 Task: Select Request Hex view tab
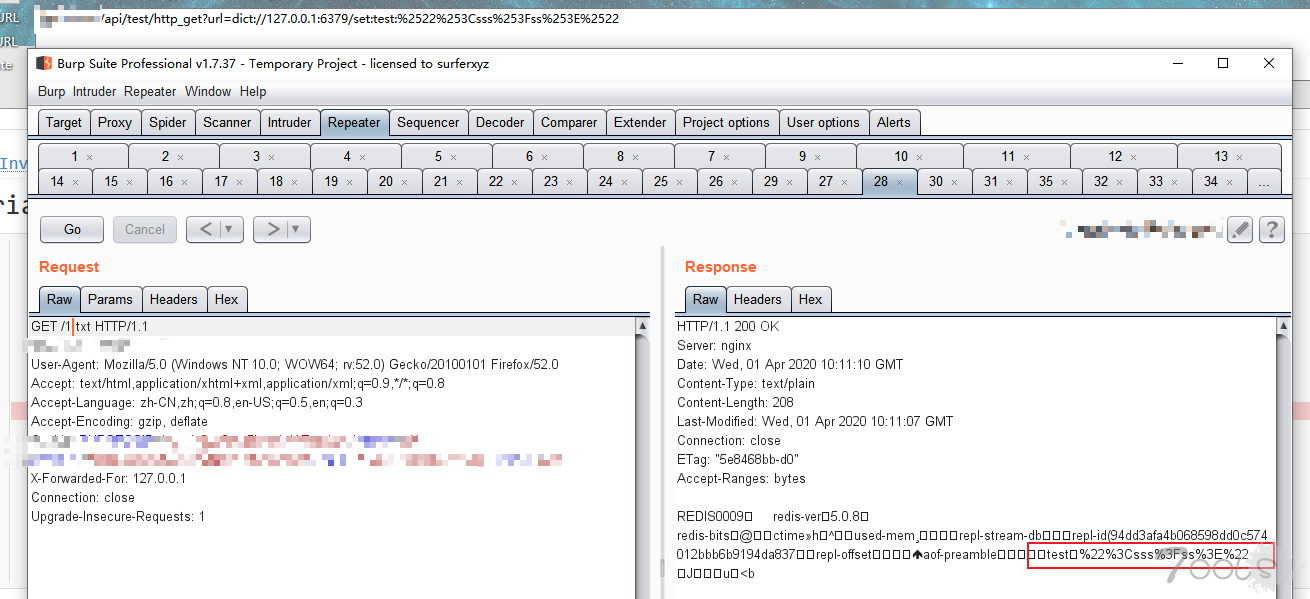[x=227, y=299]
